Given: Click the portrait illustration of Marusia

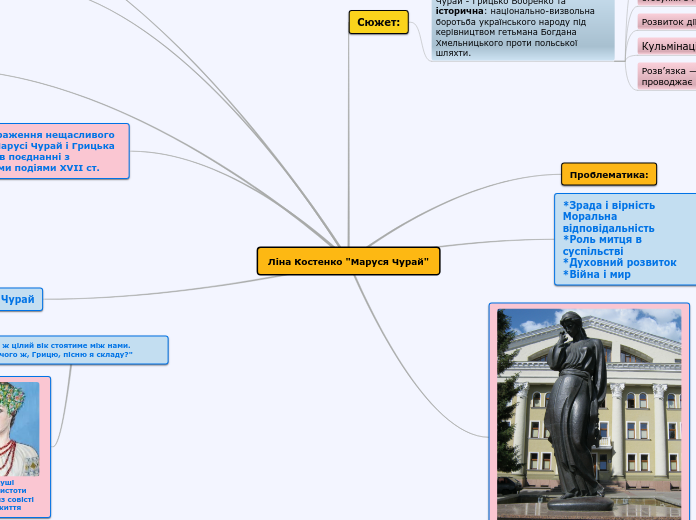Looking at the screenshot, I should pyautogui.click(x=20, y=429).
